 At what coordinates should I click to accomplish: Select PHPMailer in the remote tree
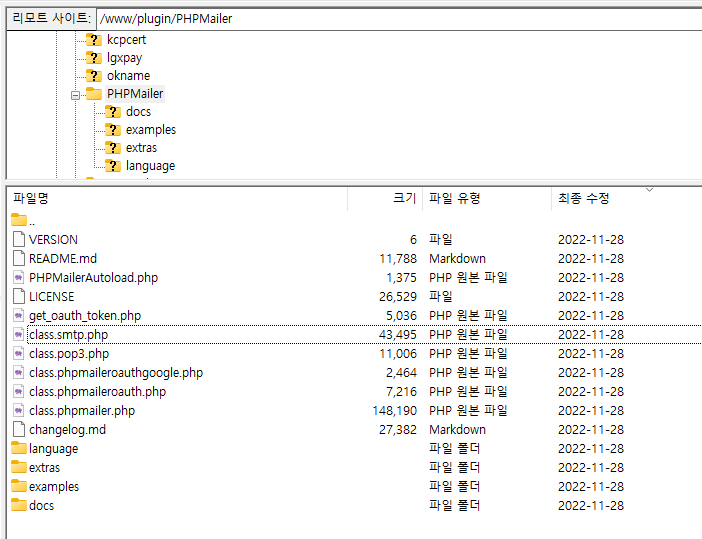point(135,94)
